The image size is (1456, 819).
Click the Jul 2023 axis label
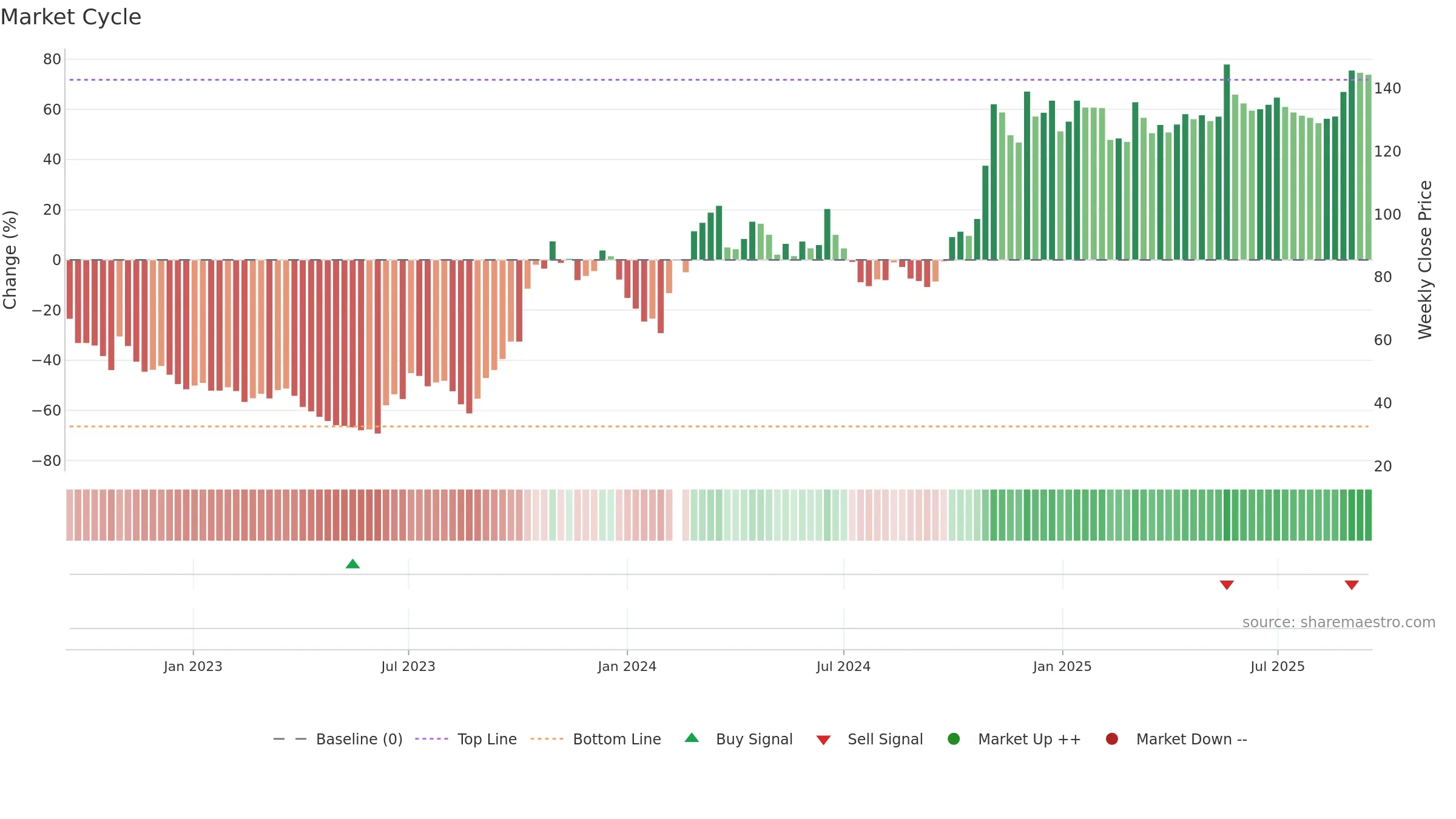(x=408, y=666)
